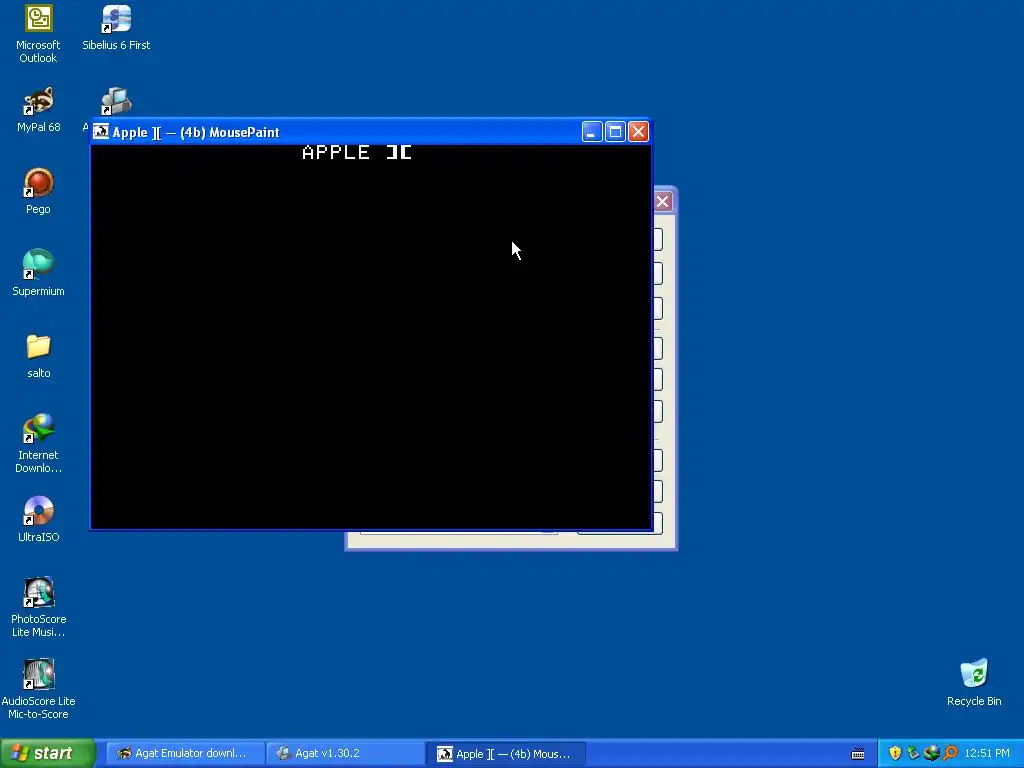Image resolution: width=1024 pixels, height=768 pixels.
Task: Open the Microsoft Outlook desktop icon
Action: click(x=38, y=33)
